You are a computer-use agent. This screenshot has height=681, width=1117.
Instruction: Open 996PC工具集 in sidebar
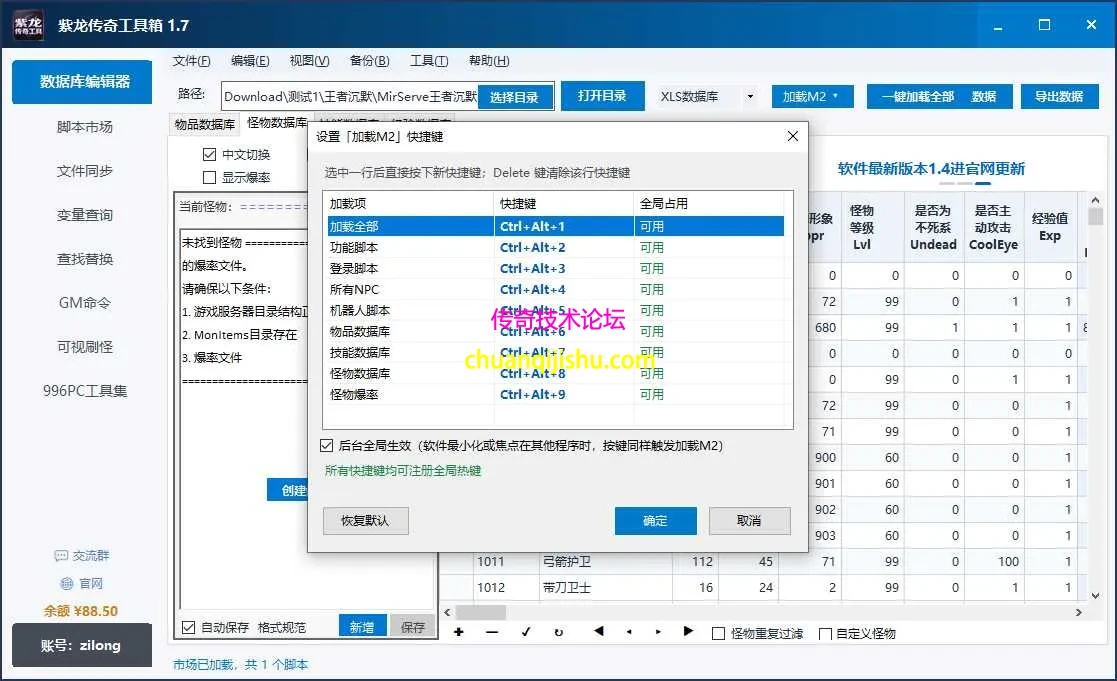point(85,391)
